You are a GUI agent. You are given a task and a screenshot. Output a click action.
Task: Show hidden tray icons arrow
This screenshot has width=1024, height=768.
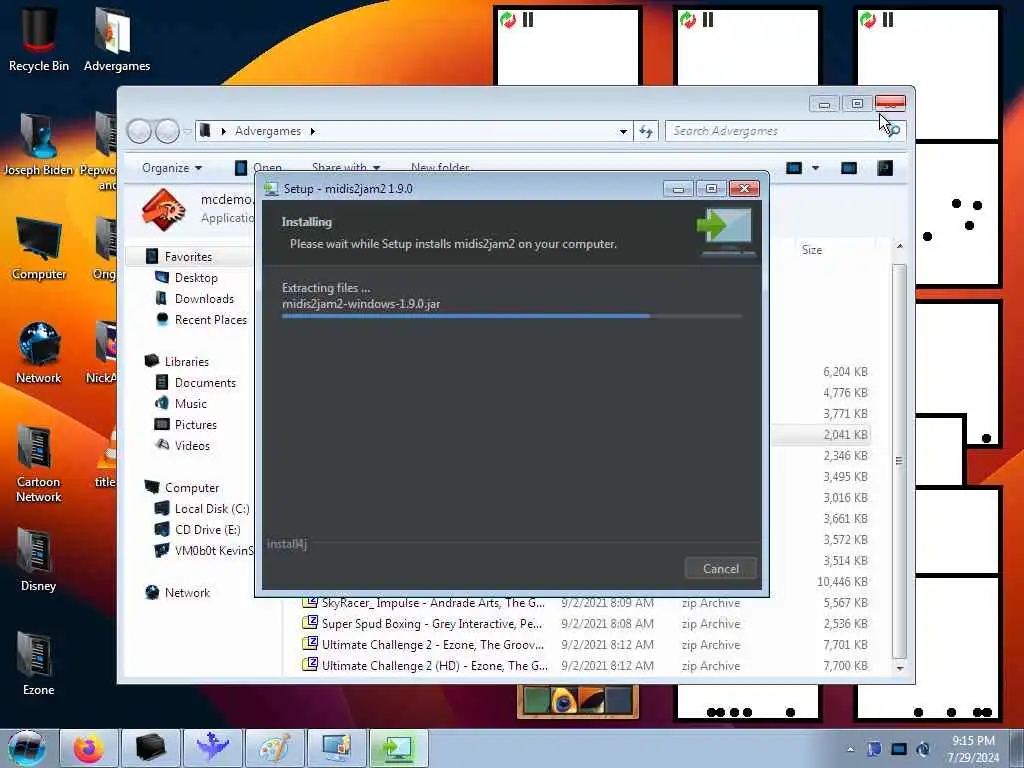pyautogui.click(x=850, y=749)
